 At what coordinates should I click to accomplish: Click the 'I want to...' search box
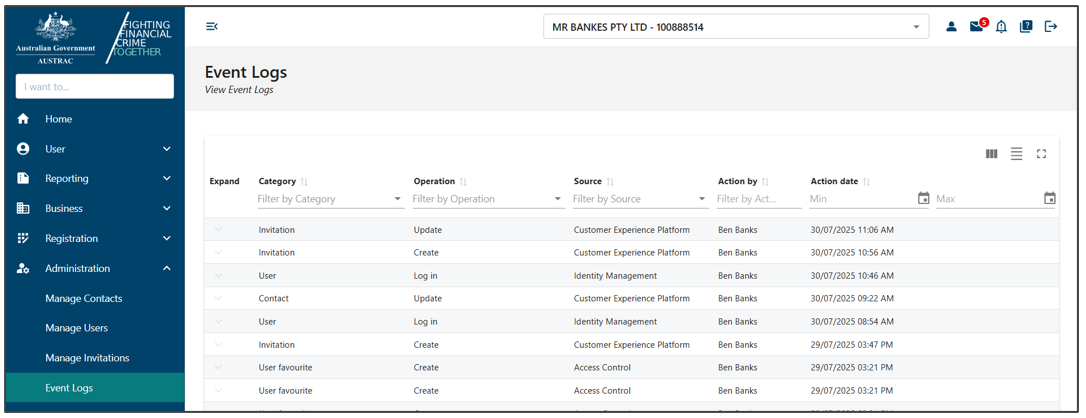(95, 87)
